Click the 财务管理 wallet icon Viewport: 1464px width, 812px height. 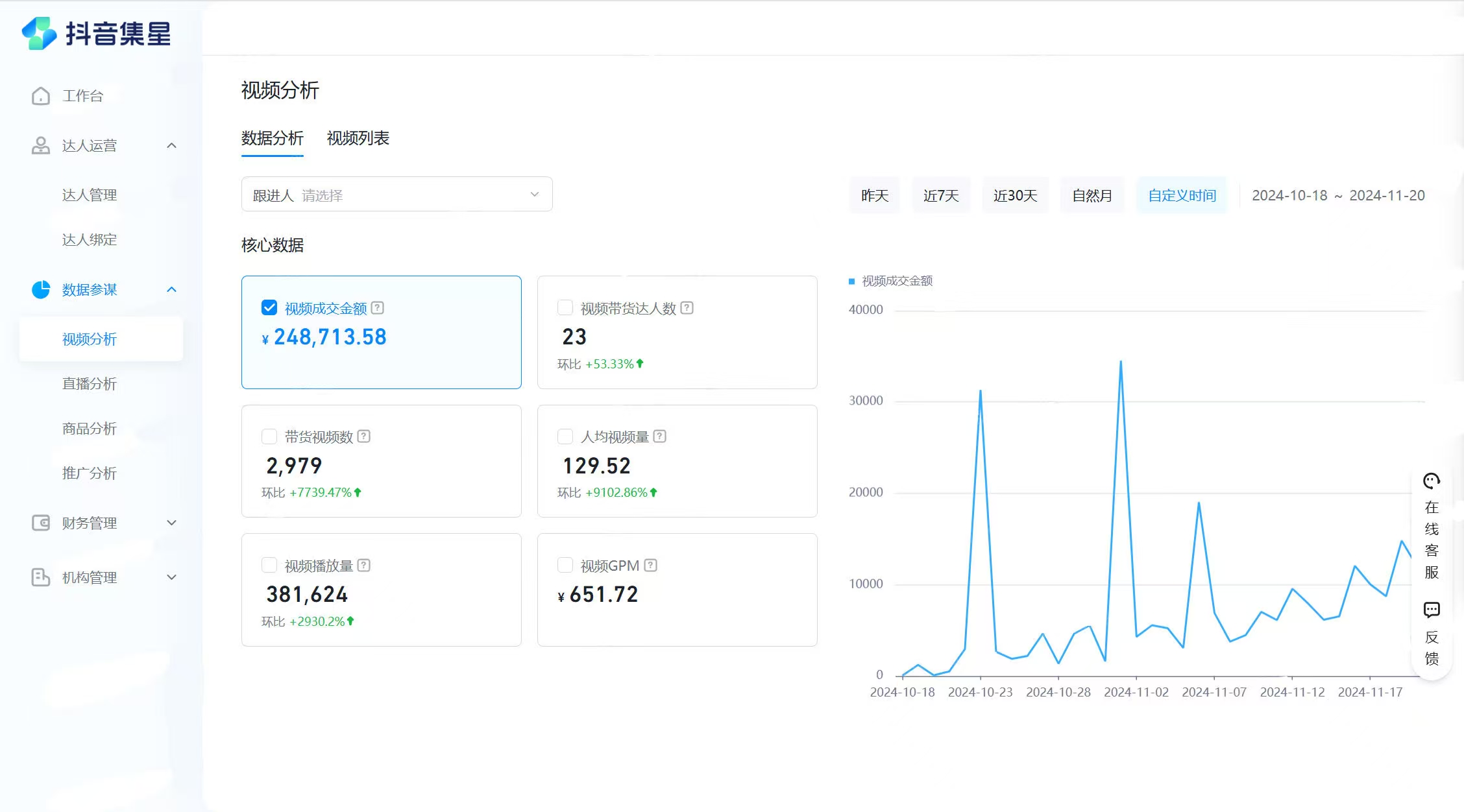[41, 523]
